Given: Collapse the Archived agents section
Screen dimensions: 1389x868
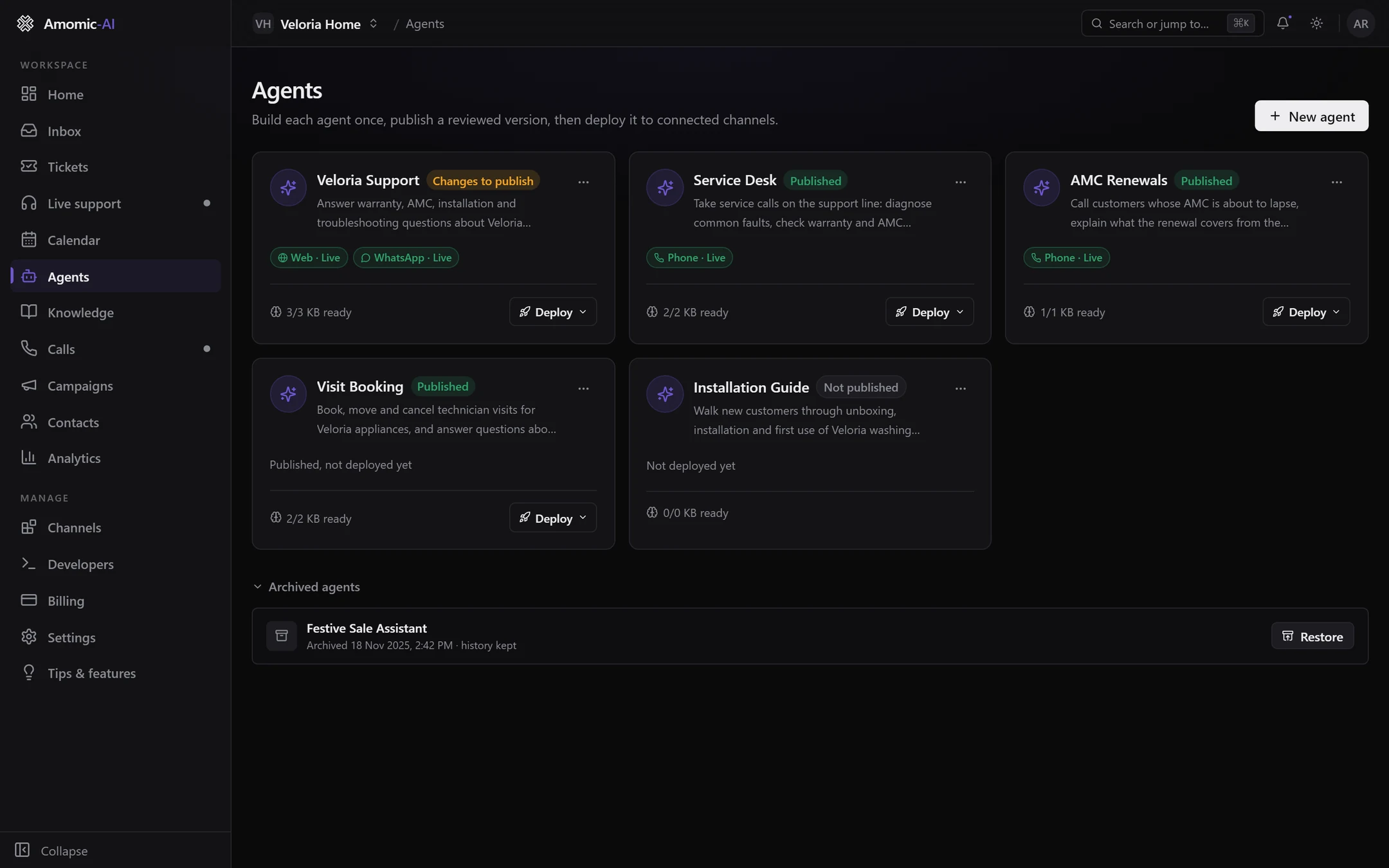Looking at the screenshot, I should [306, 586].
